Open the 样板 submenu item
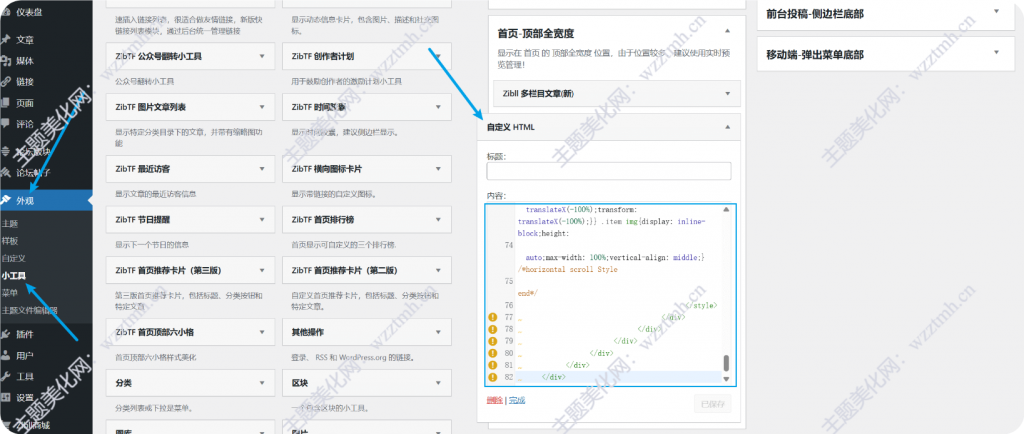Viewport: 1024px width, 434px height. 10,241
